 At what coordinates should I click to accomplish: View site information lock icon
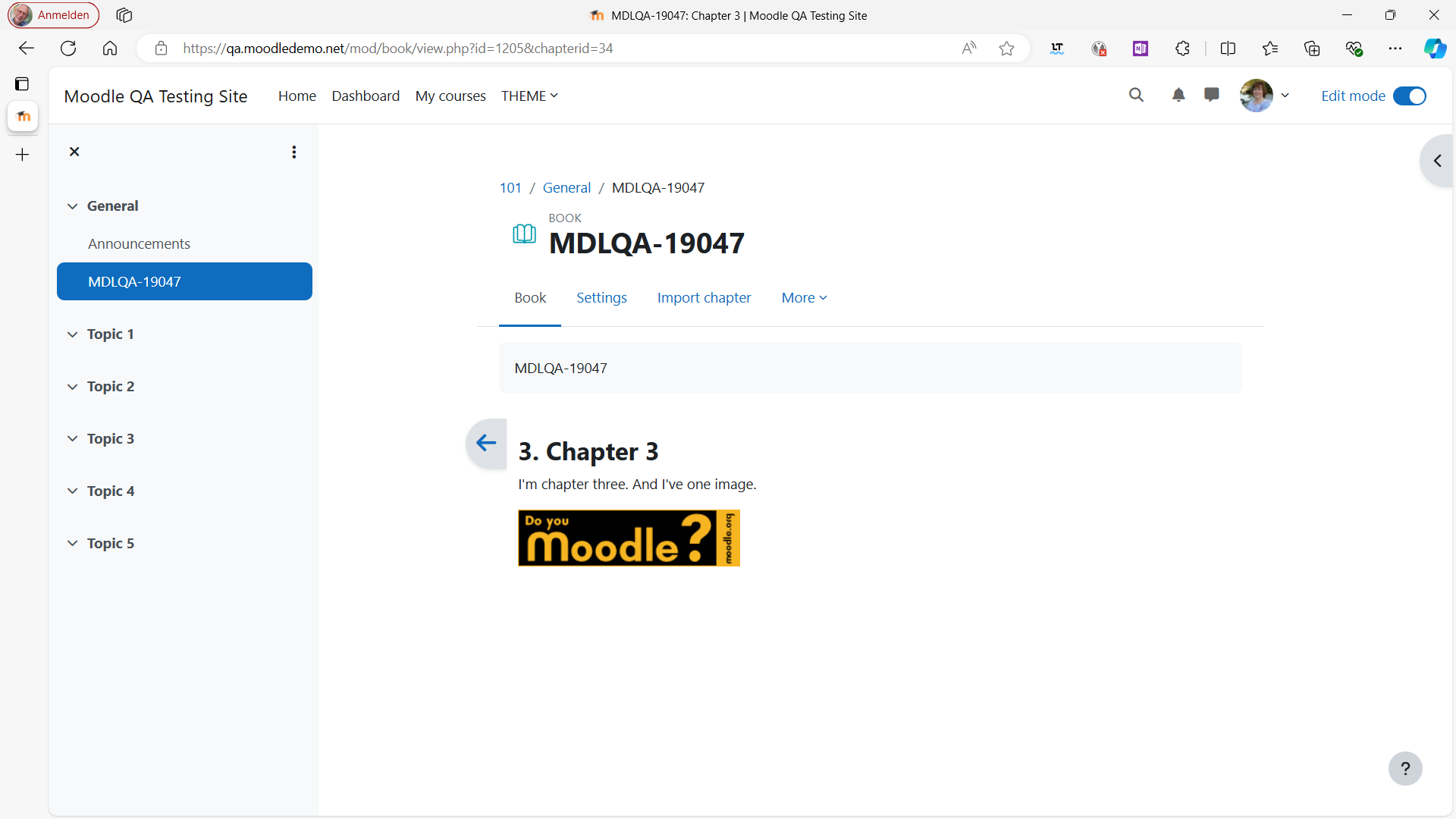161,49
